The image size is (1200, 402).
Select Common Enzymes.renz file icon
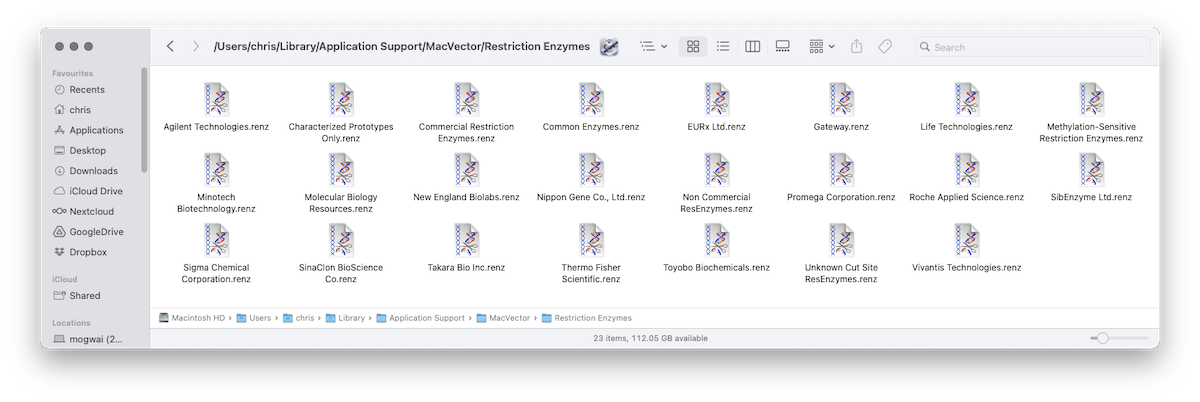tap(591, 100)
